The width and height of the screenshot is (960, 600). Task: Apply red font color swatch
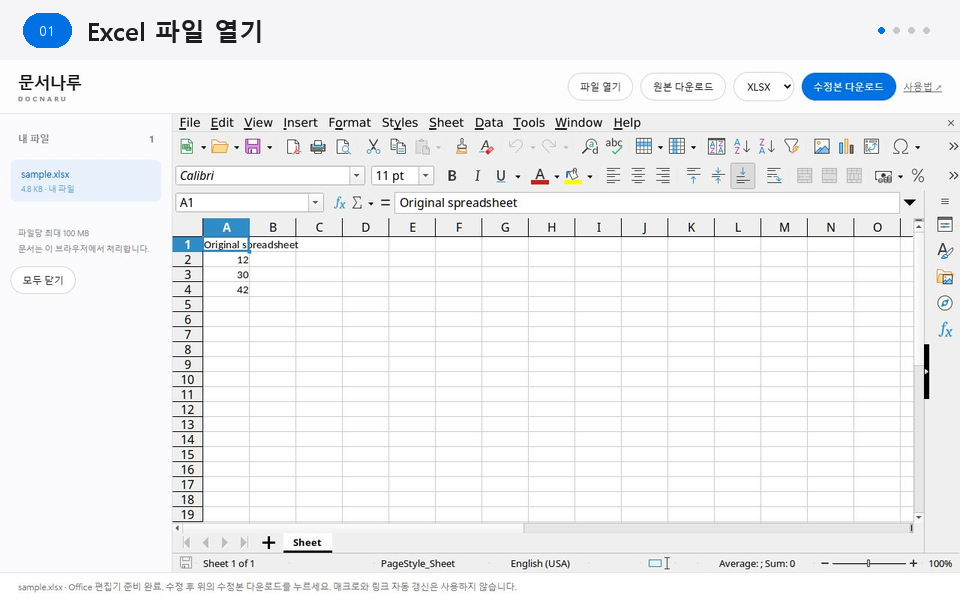click(539, 176)
